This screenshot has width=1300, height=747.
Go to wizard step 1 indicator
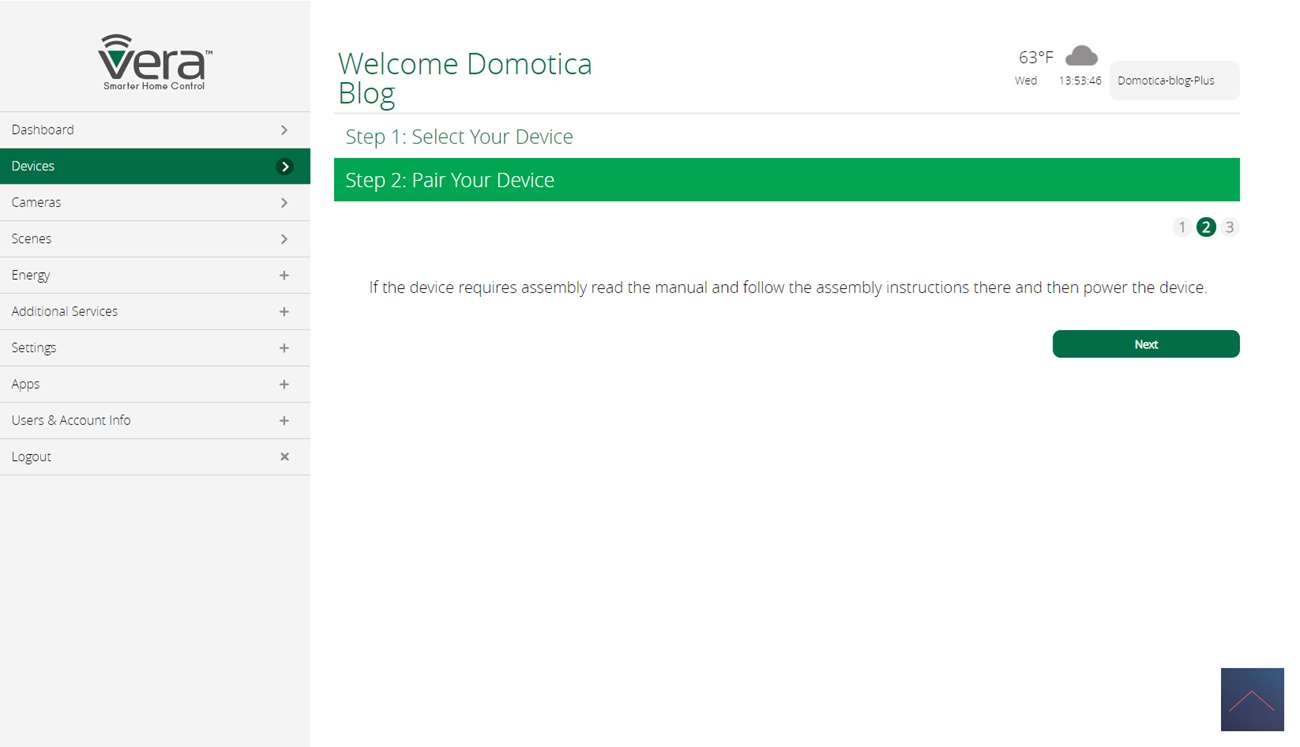pos(1181,227)
